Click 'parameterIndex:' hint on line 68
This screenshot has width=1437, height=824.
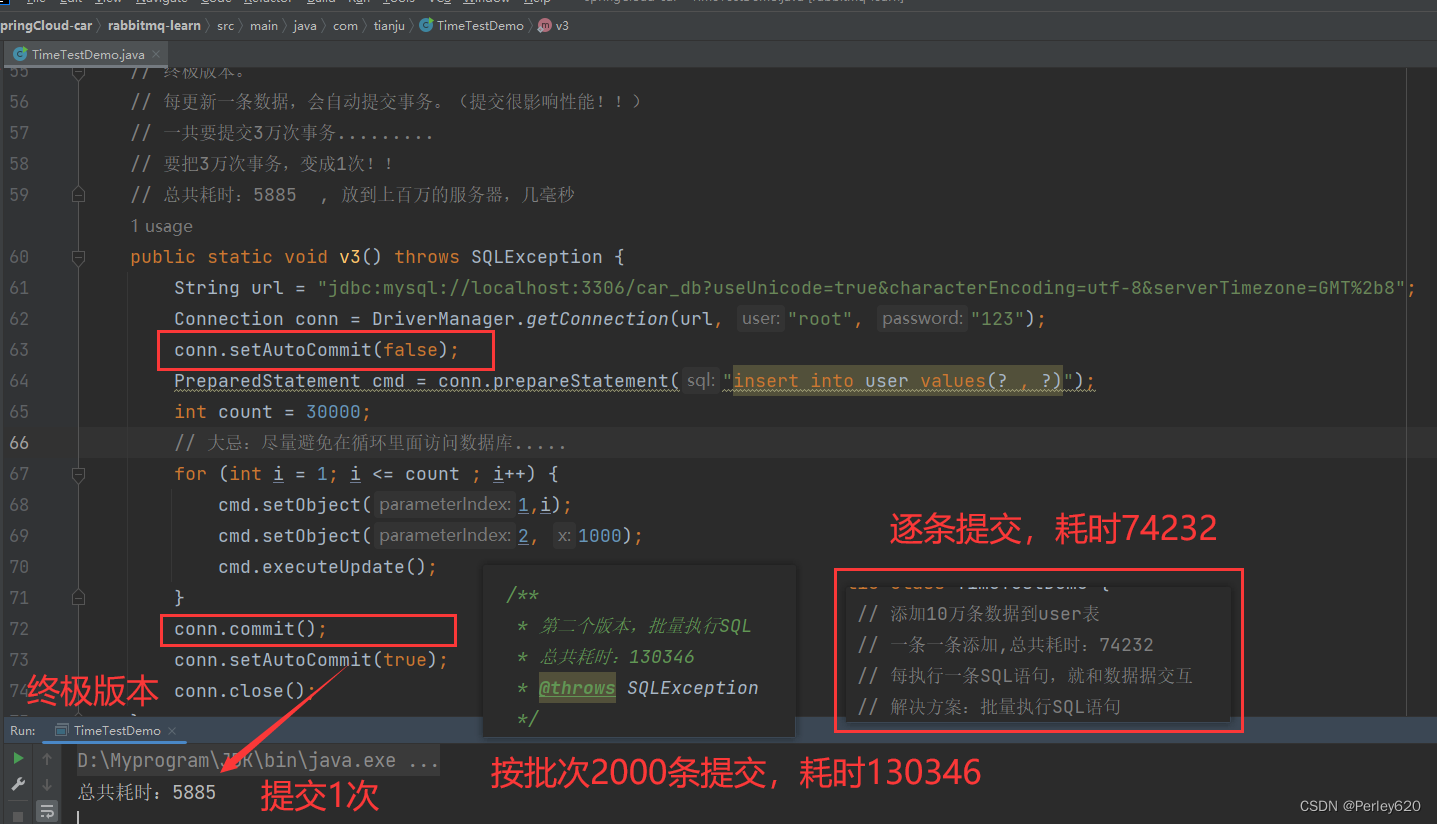point(445,505)
